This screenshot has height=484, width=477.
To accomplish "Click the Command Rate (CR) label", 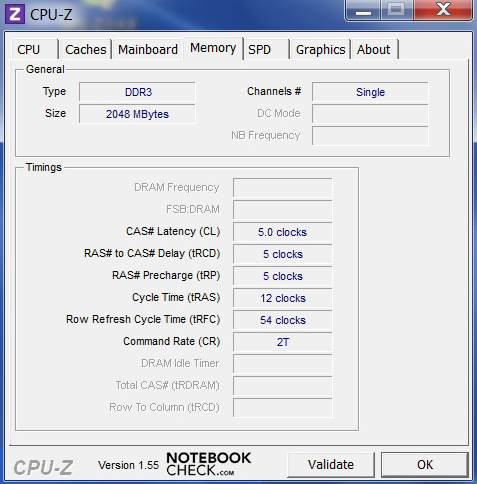I will (172, 341).
